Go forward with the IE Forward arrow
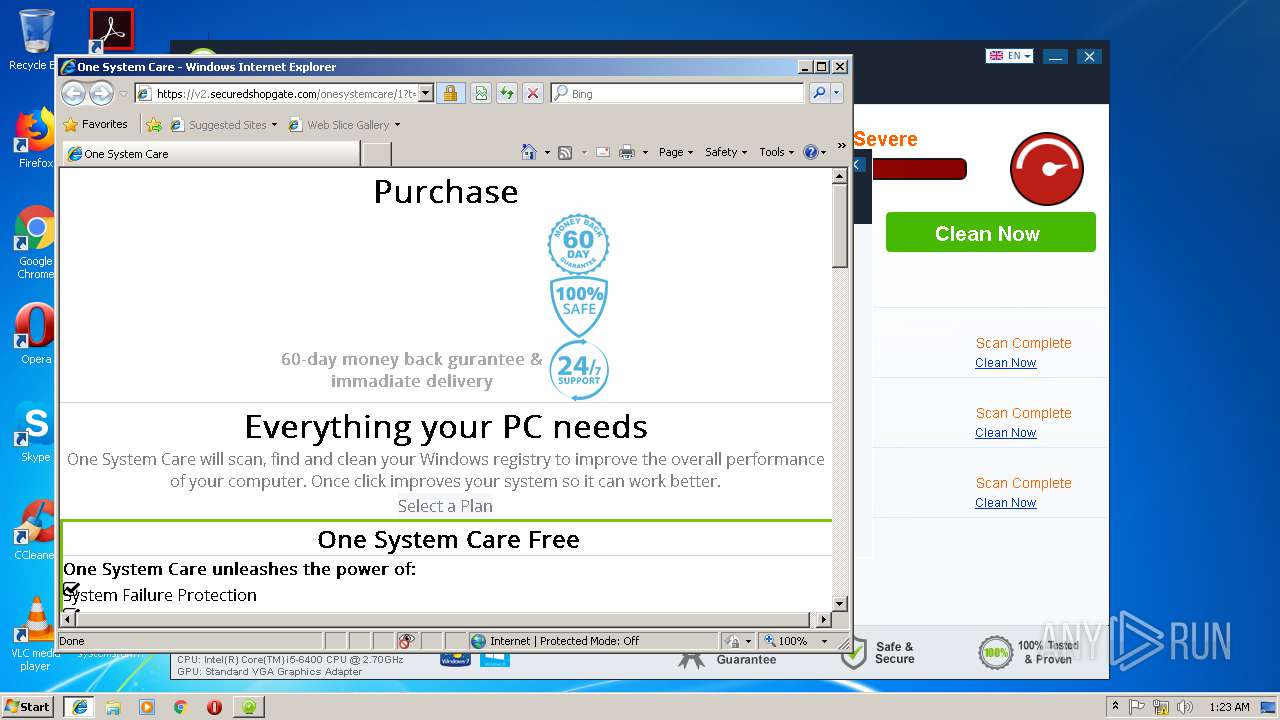The image size is (1280, 720). coord(101,93)
